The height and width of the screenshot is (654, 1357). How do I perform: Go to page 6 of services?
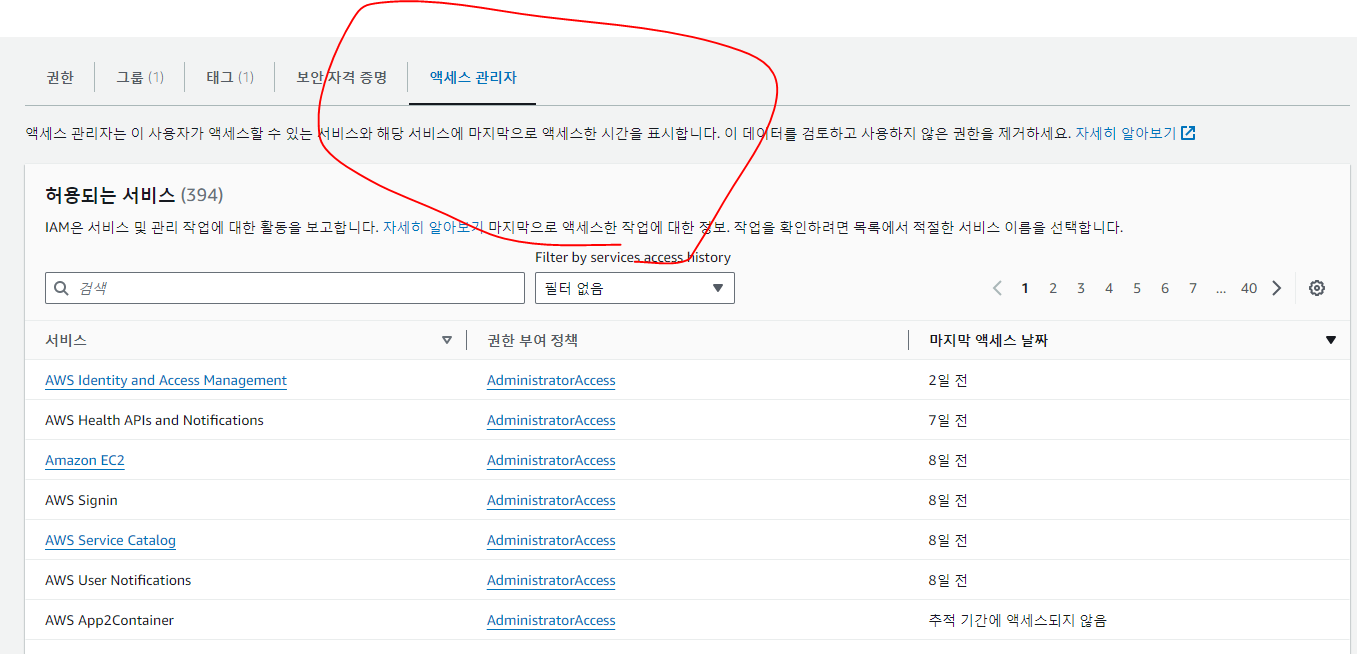(x=1165, y=288)
